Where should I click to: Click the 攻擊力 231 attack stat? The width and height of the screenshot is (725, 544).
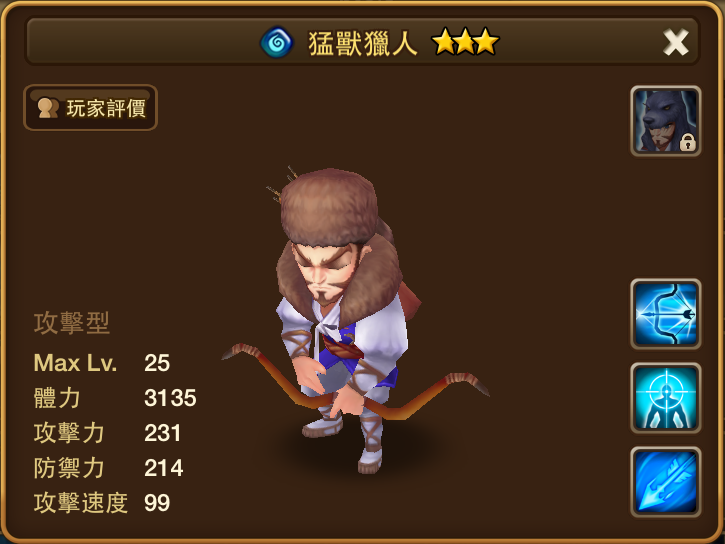(x=107, y=433)
